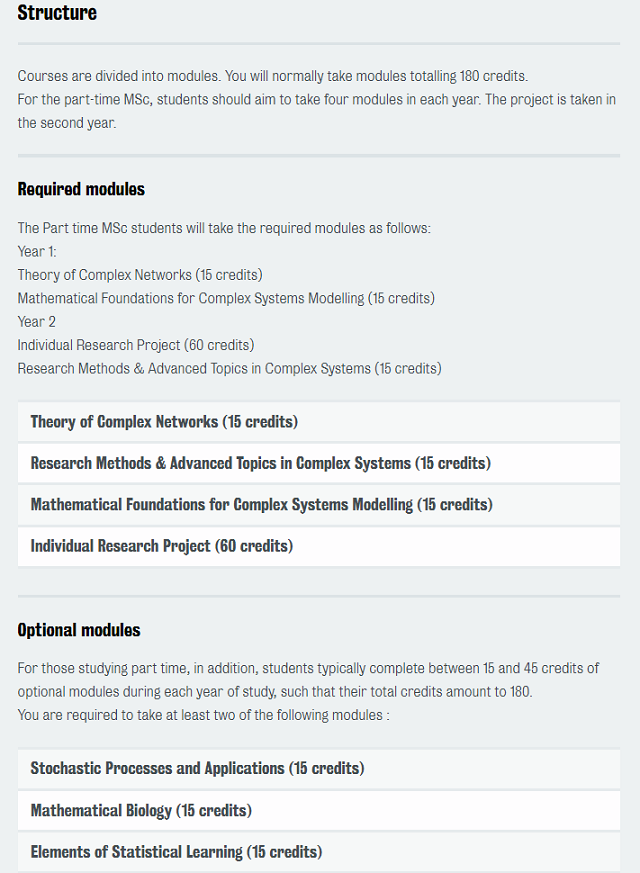Expand Stochastic Processes and Applications module

[x=318, y=768]
